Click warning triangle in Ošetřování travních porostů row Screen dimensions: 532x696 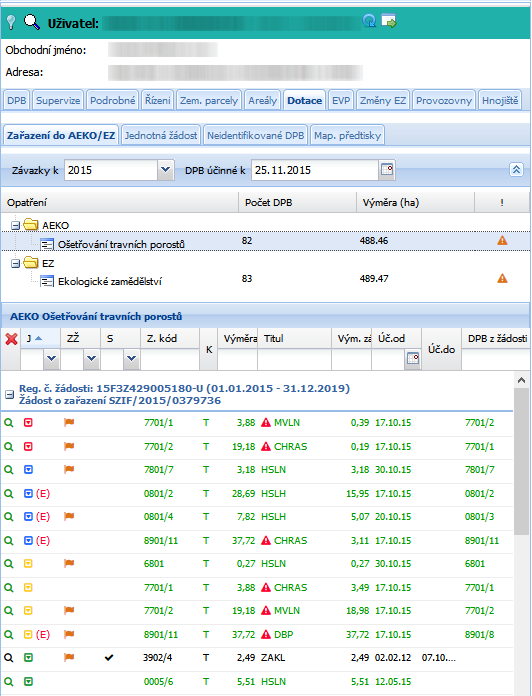point(502,241)
